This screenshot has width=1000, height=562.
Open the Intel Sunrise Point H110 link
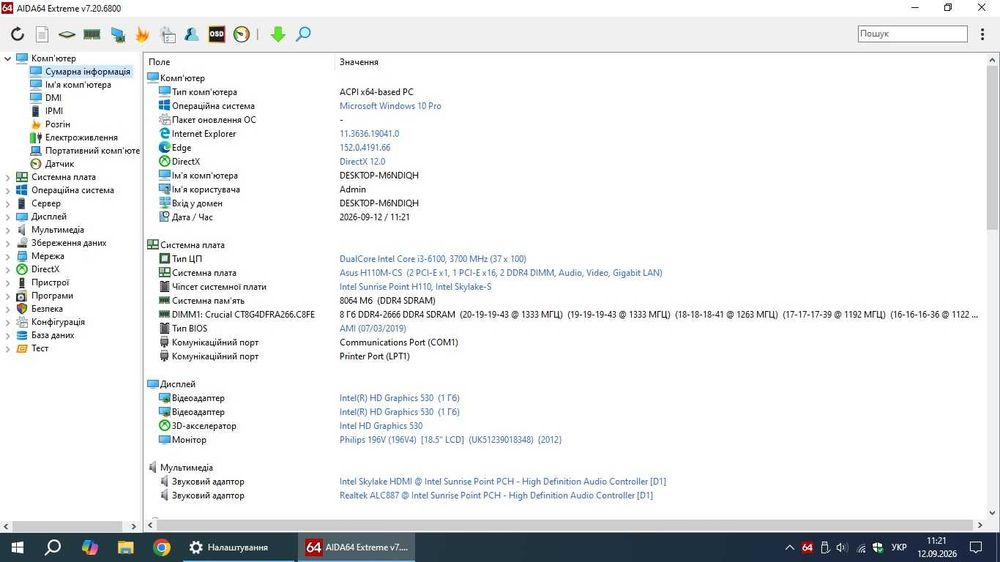click(x=415, y=287)
